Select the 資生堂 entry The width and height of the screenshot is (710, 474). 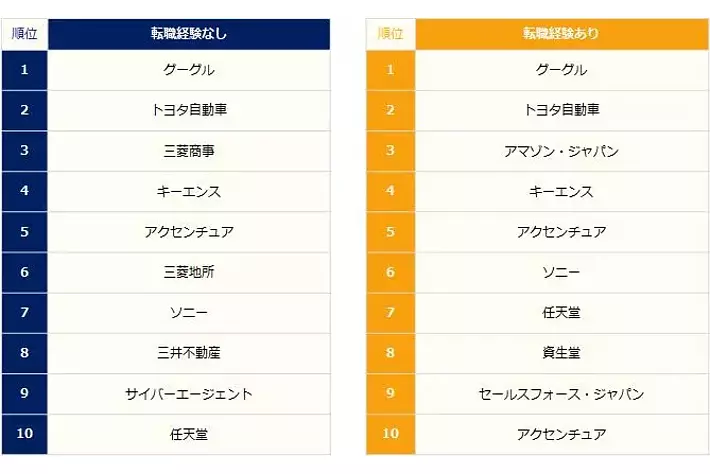point(560,353)
